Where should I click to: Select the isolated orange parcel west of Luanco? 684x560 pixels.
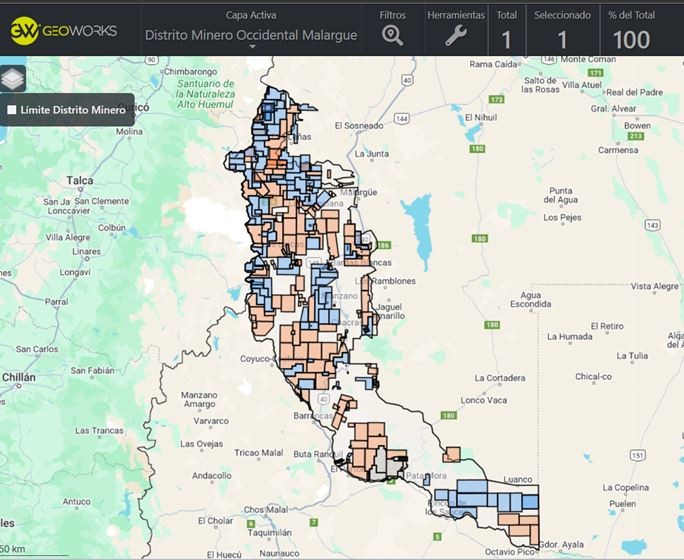(452, 454)
